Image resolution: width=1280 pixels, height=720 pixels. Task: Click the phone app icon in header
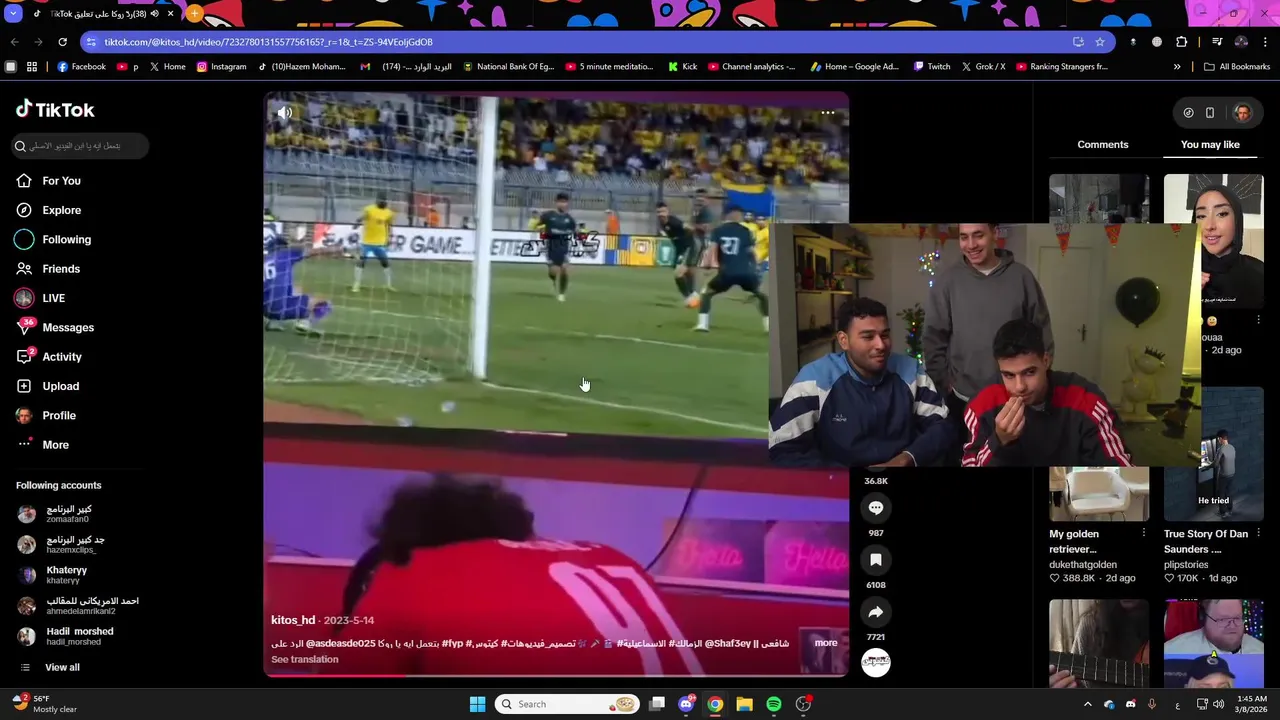[1210, 113]
